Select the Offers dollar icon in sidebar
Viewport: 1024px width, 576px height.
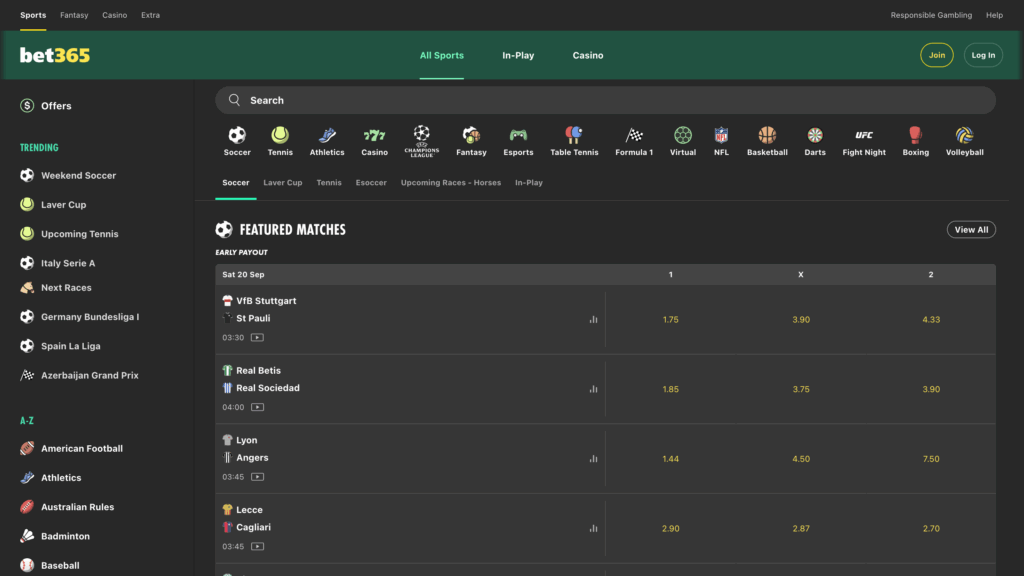click(x=27, y=106)
